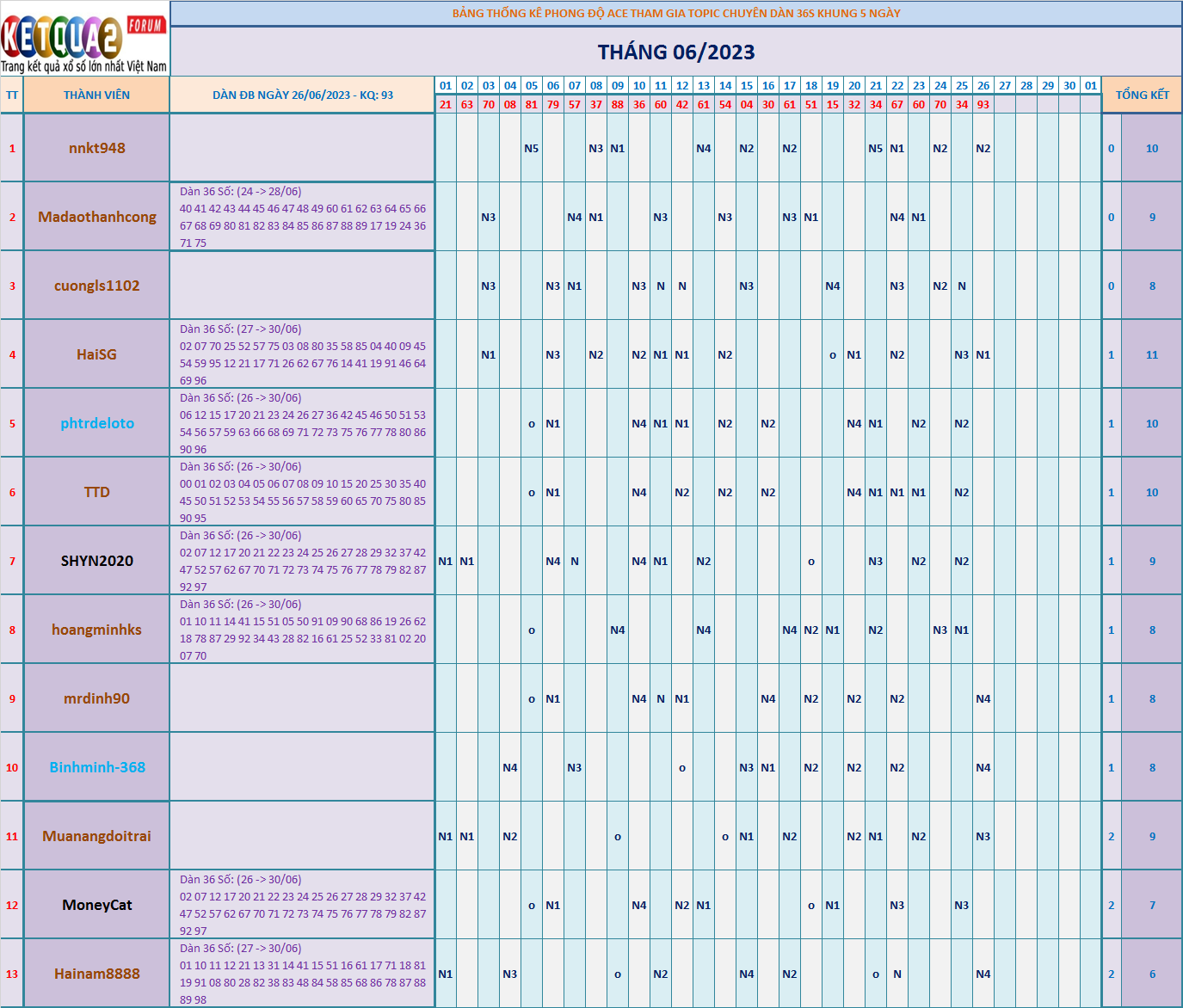The height and width of the screenshot is (1008, 1183).
Task: Select nnkt948's N5 cell on day 05
Action: click(x=531, y=148)
